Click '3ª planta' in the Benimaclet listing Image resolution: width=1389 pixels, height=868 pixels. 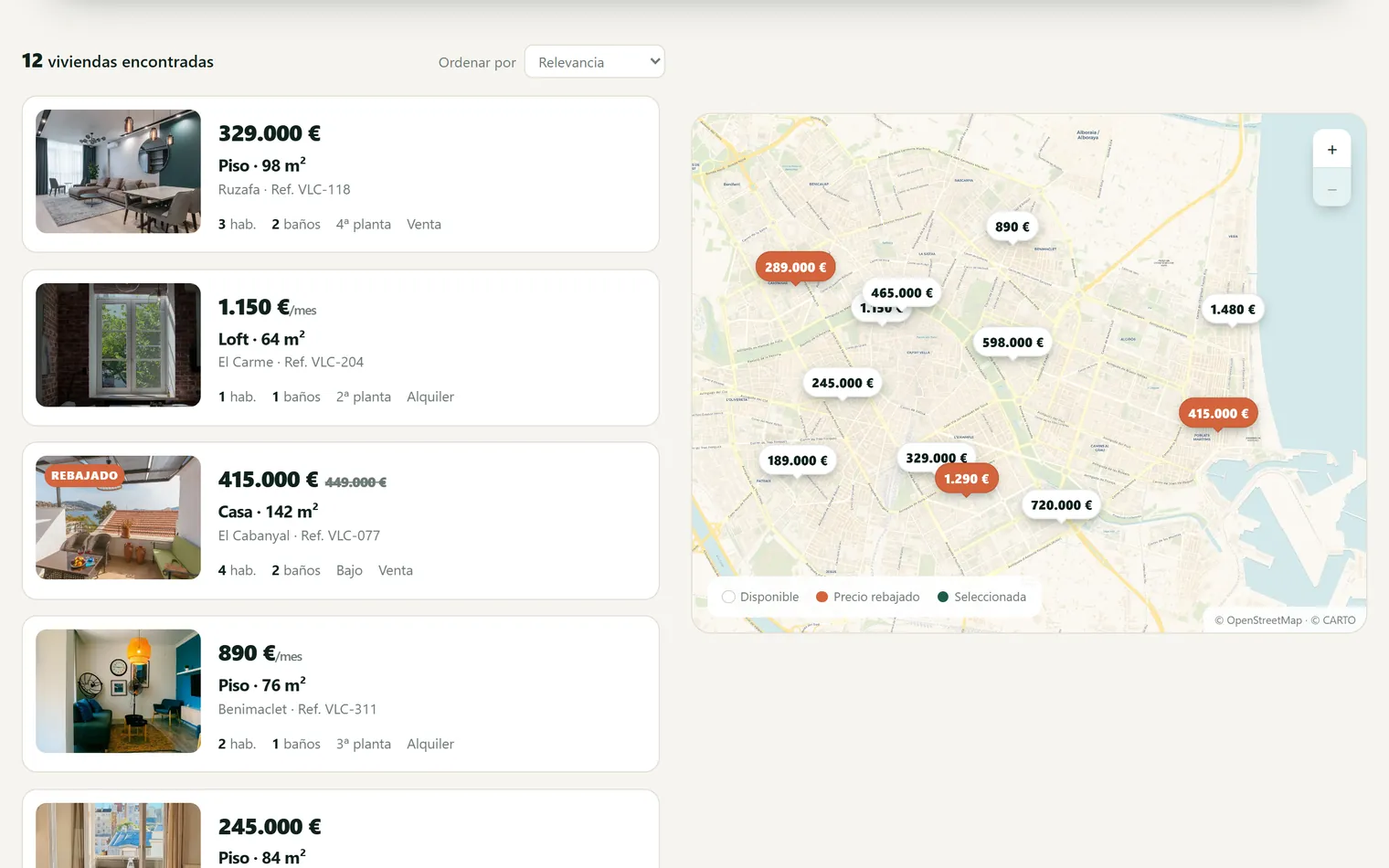point(363,744)
